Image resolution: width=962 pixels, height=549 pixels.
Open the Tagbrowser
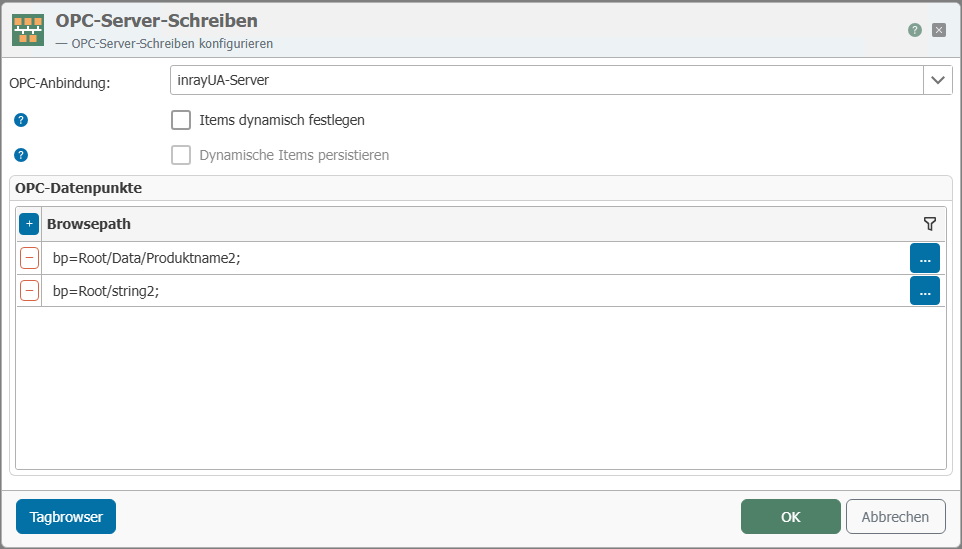66,517
